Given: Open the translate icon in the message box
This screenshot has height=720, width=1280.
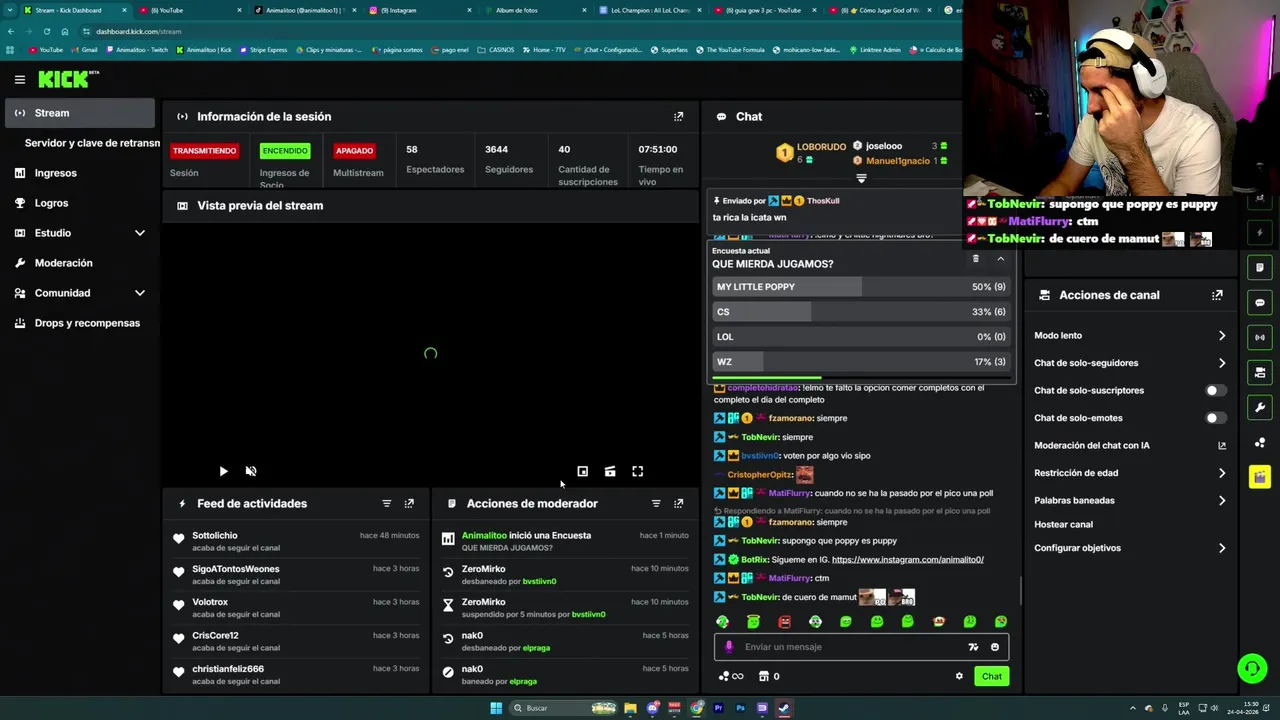Looking at the screenshot, I should click(973, 647).
